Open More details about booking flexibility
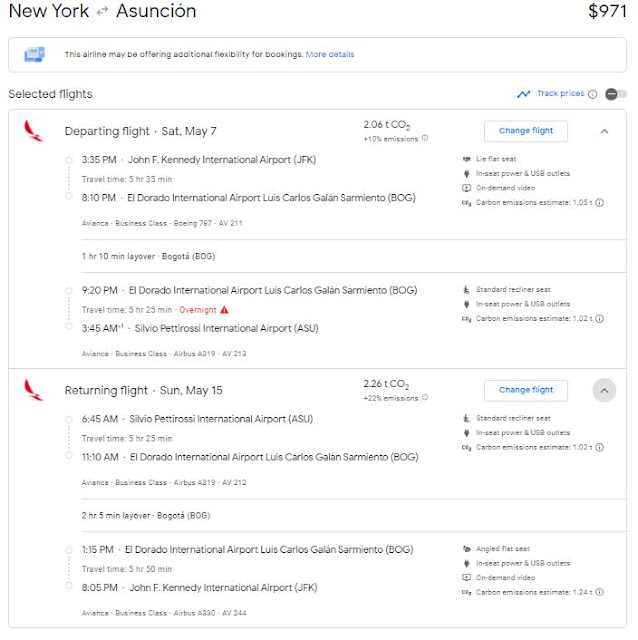638x640 pixels. point(330,54)
